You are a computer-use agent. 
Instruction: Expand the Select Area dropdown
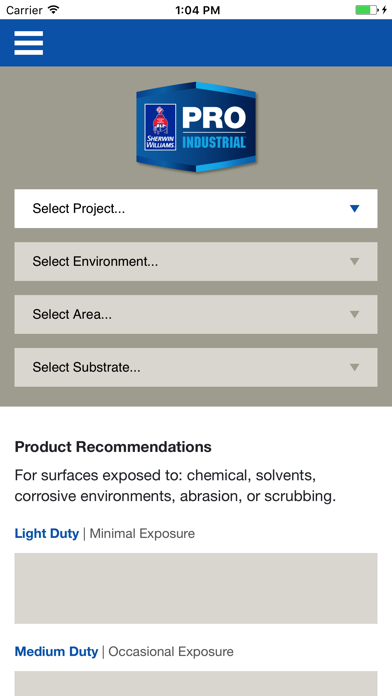(x=196, y=314)
